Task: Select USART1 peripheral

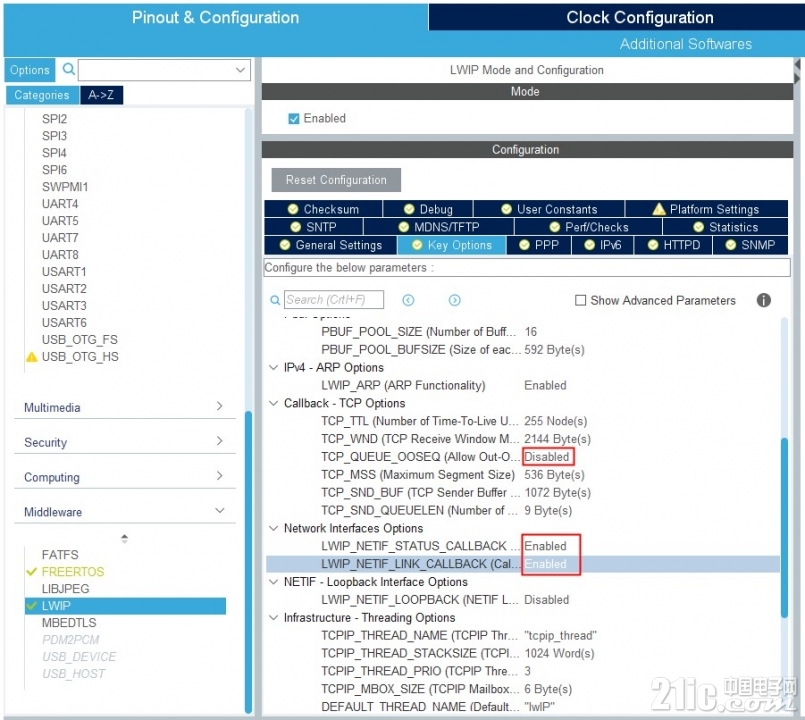Action: [x=64, y=271]
